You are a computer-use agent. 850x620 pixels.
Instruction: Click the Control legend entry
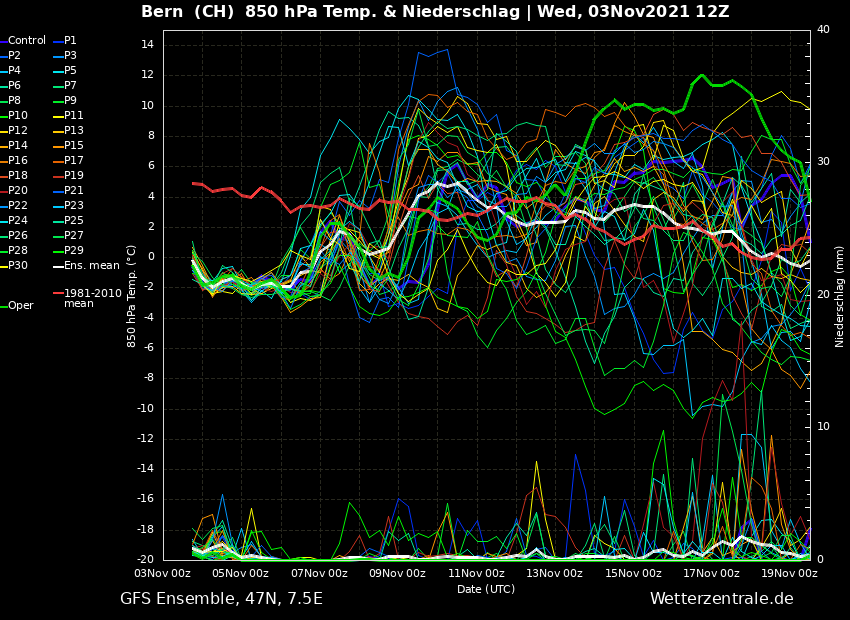(27, 41)
